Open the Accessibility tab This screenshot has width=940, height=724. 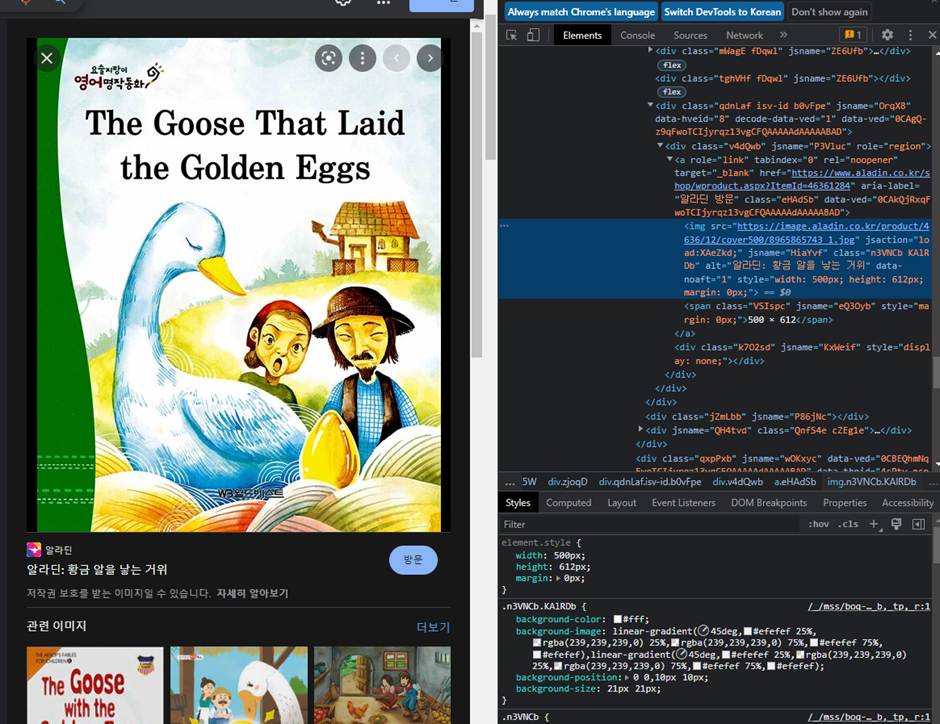[x=908, y=503]
